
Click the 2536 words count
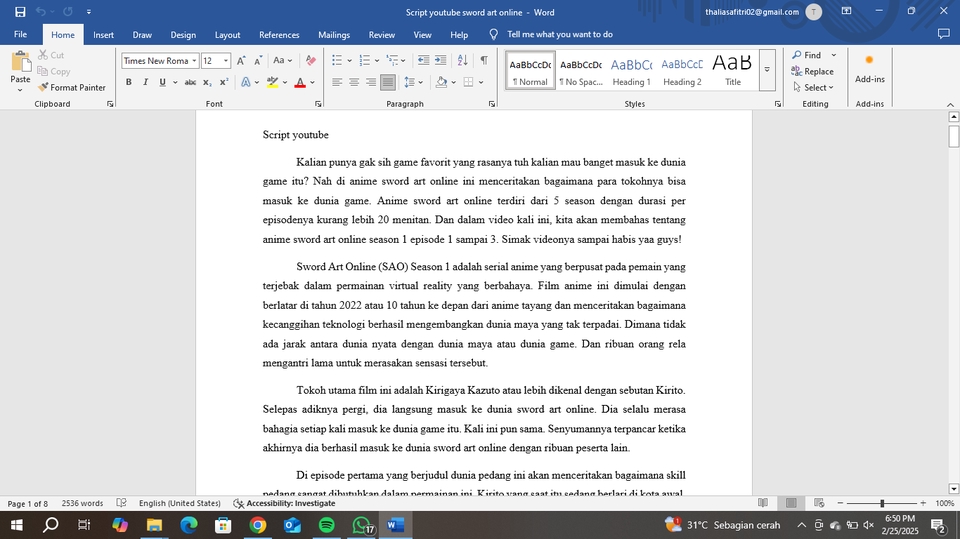82,503
